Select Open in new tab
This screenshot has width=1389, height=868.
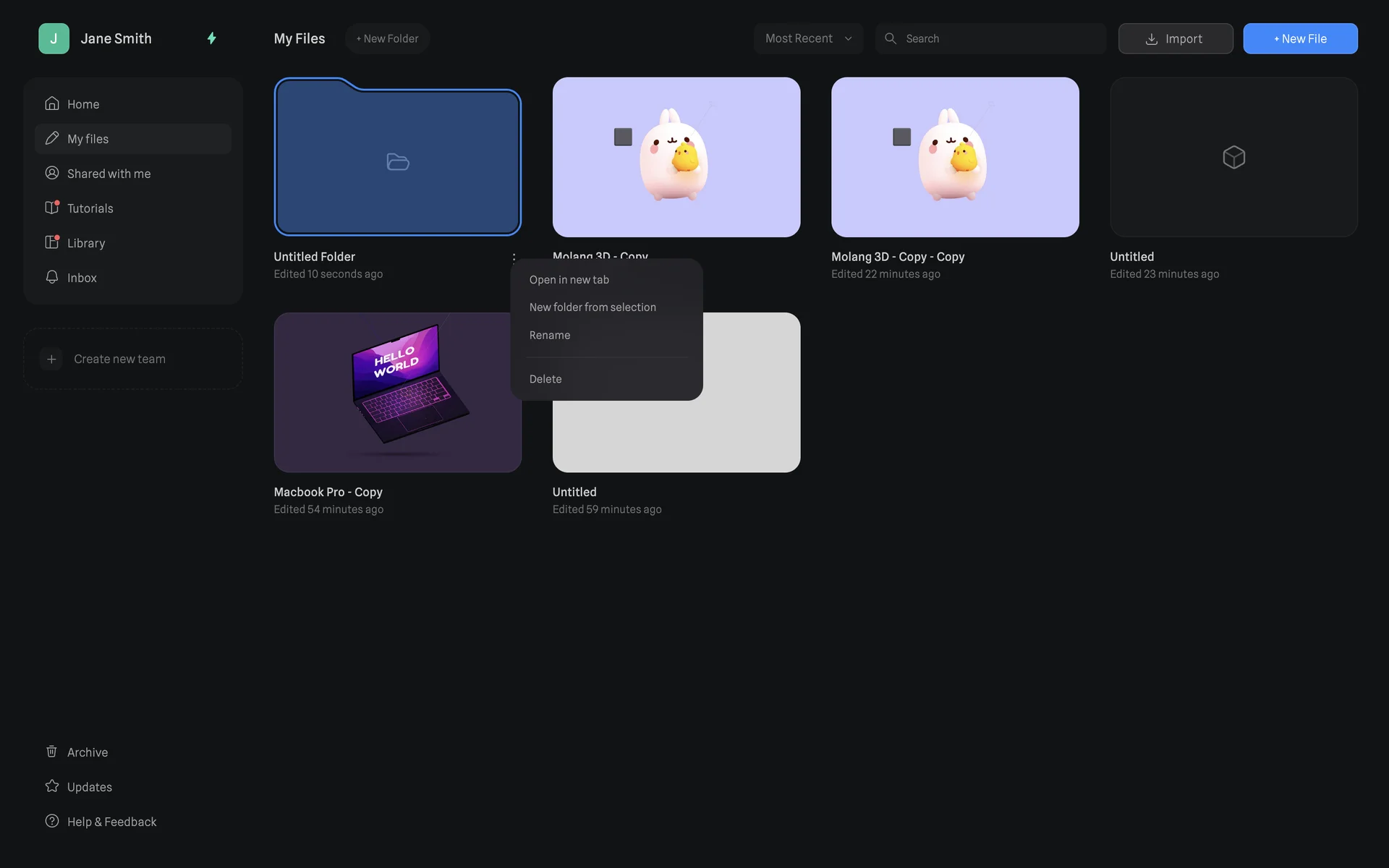click(x=569, y=280)
